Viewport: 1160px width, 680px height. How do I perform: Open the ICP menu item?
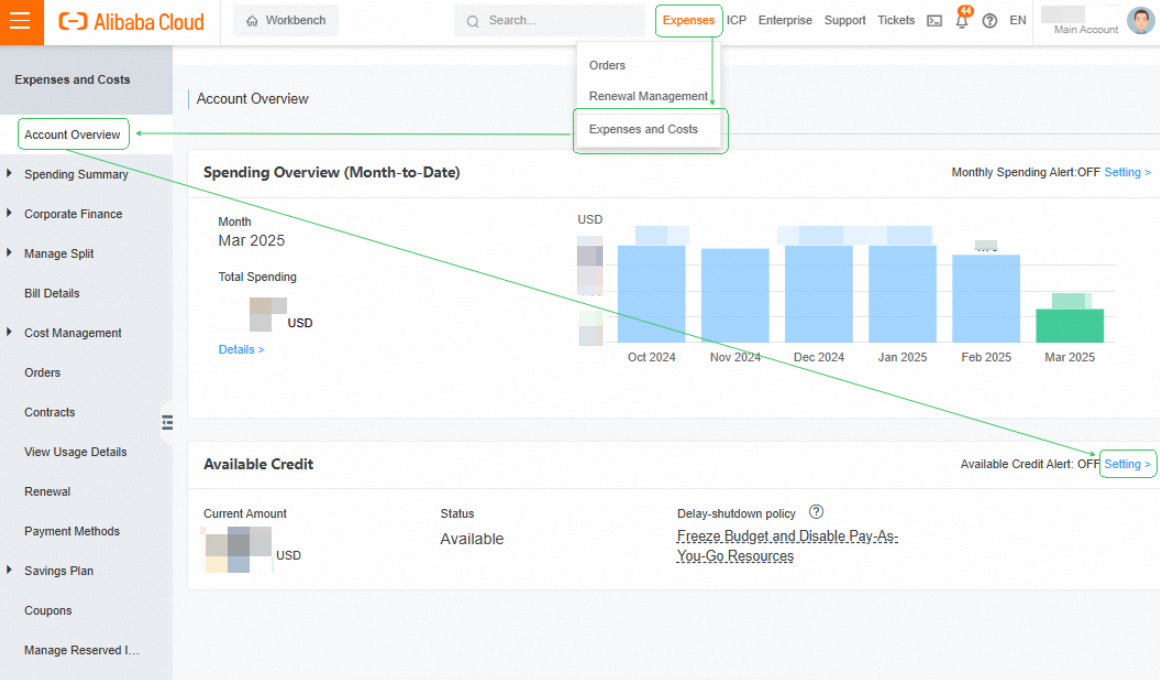pyautogui.click(x=736, y=21)
